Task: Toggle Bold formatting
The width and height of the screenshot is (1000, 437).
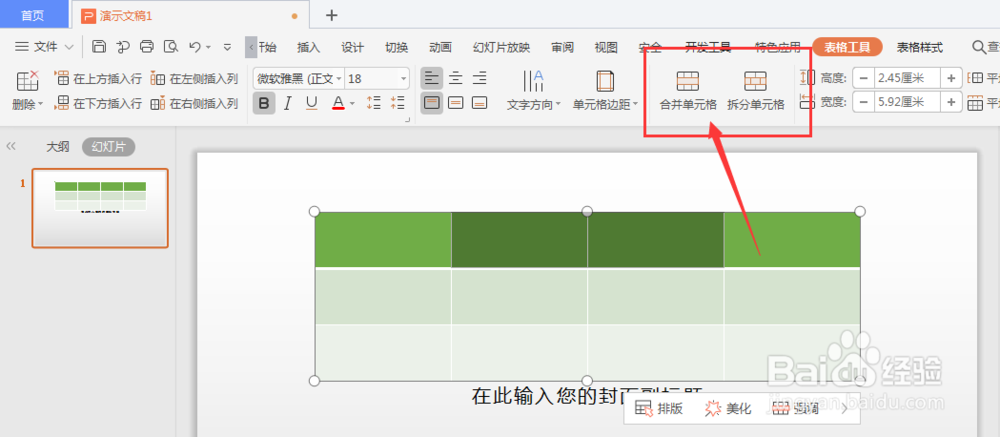Action: 264,103
